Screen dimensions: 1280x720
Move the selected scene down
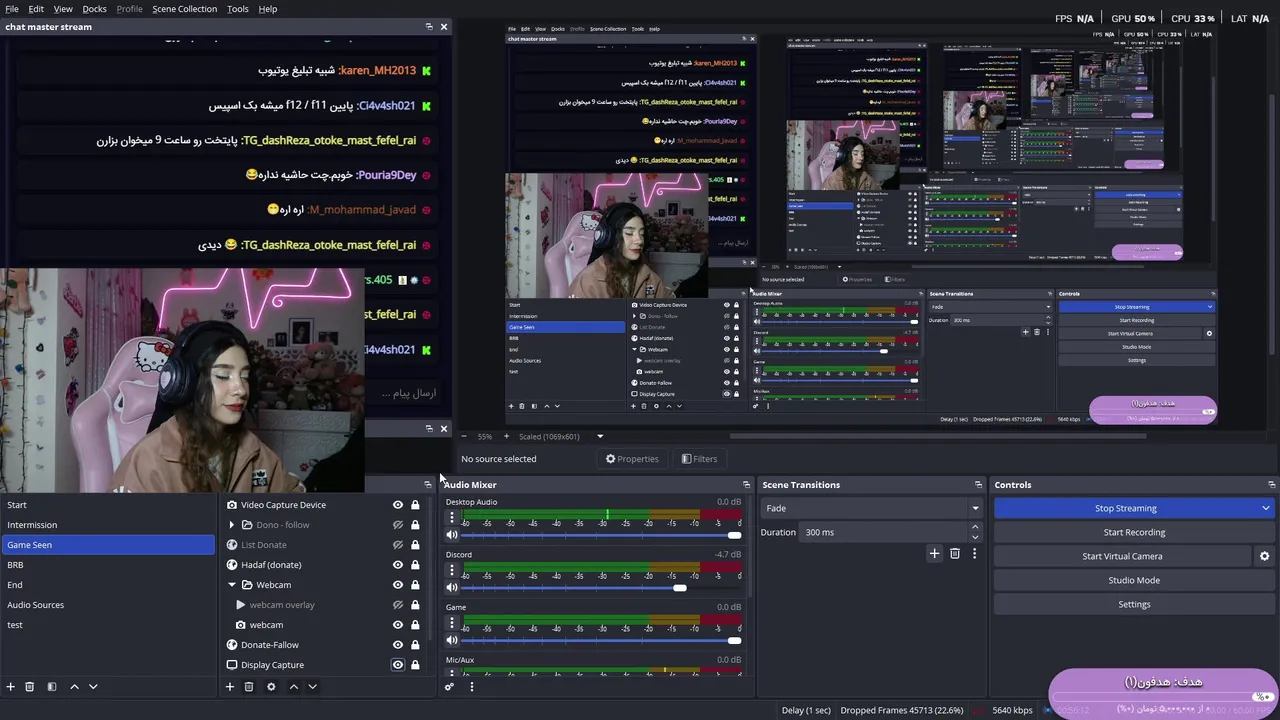pyautogui.click(x=93, y=687)
